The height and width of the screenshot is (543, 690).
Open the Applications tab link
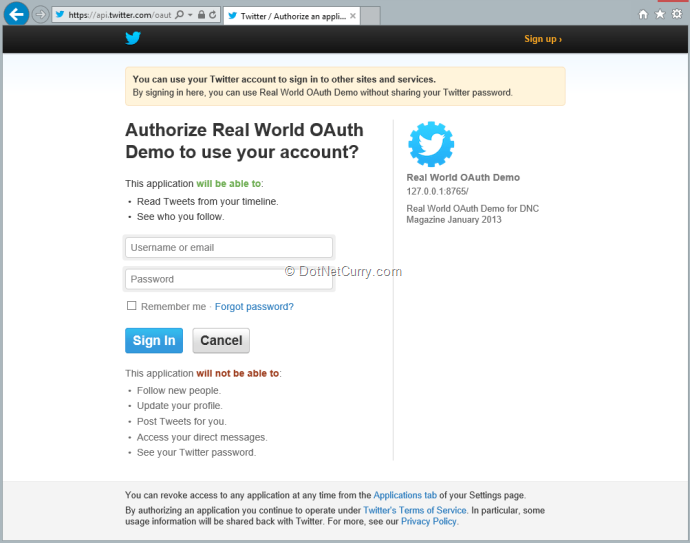coord(405,495)
